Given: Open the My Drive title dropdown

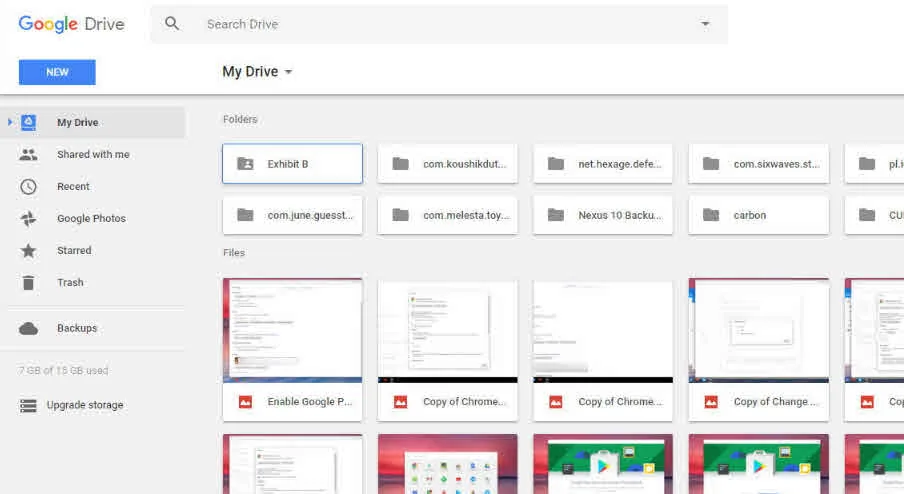Looking at the screenshot, I should (257, 71).
